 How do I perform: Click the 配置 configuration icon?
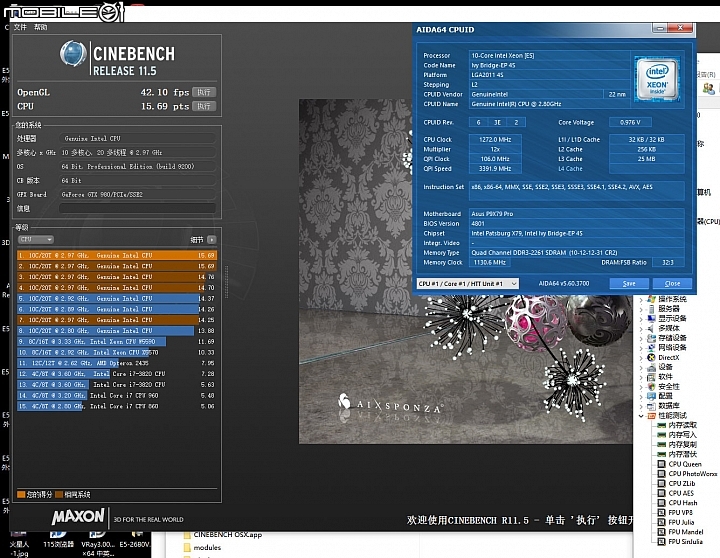click(x=651, y=396)
